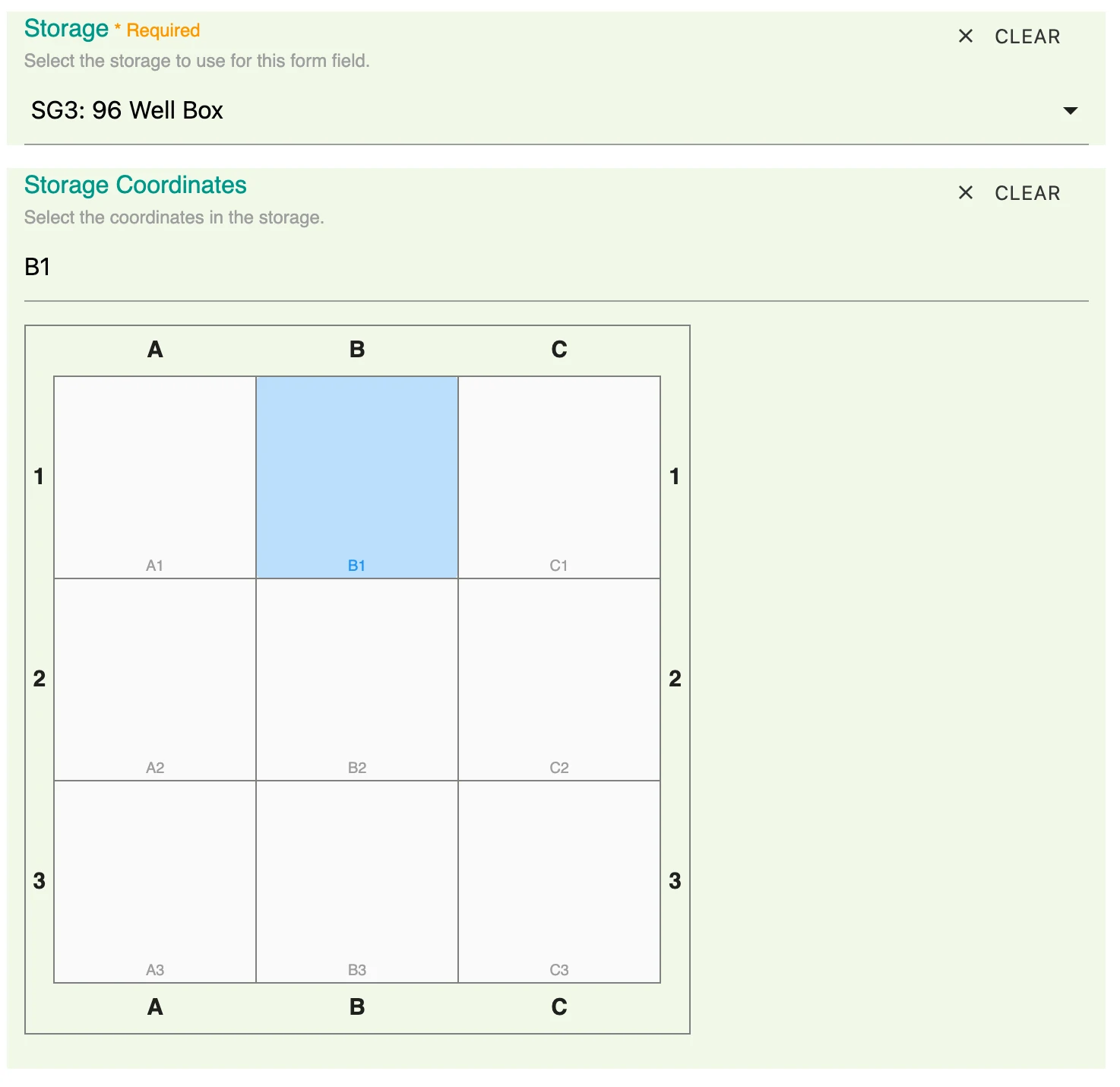The height and width of the screenshot is (1087, 1120).
Task: Deselect the highlighted B1 cell
Action: point(357,477)
